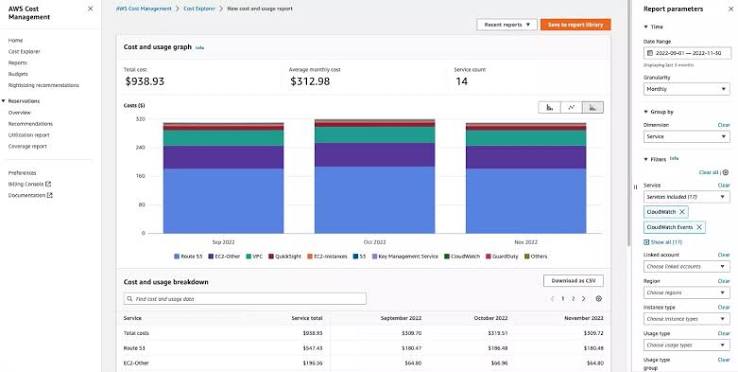738x372 pixels.
Task: Click Save to report library button
Action: (576, 24)
